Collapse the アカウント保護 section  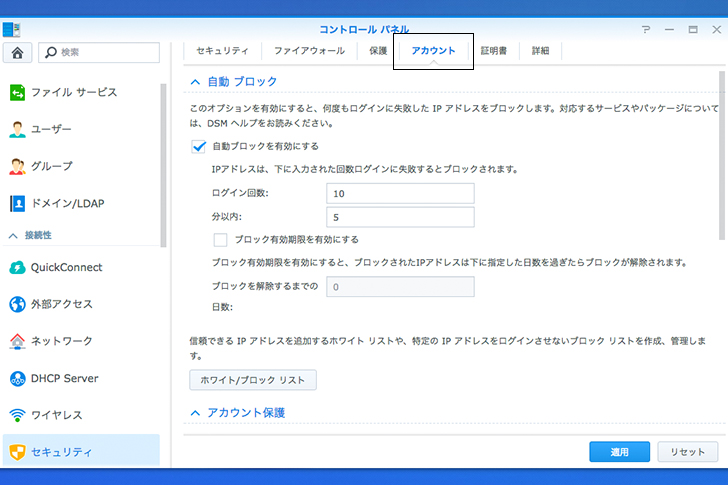click(x=195, y=413)
